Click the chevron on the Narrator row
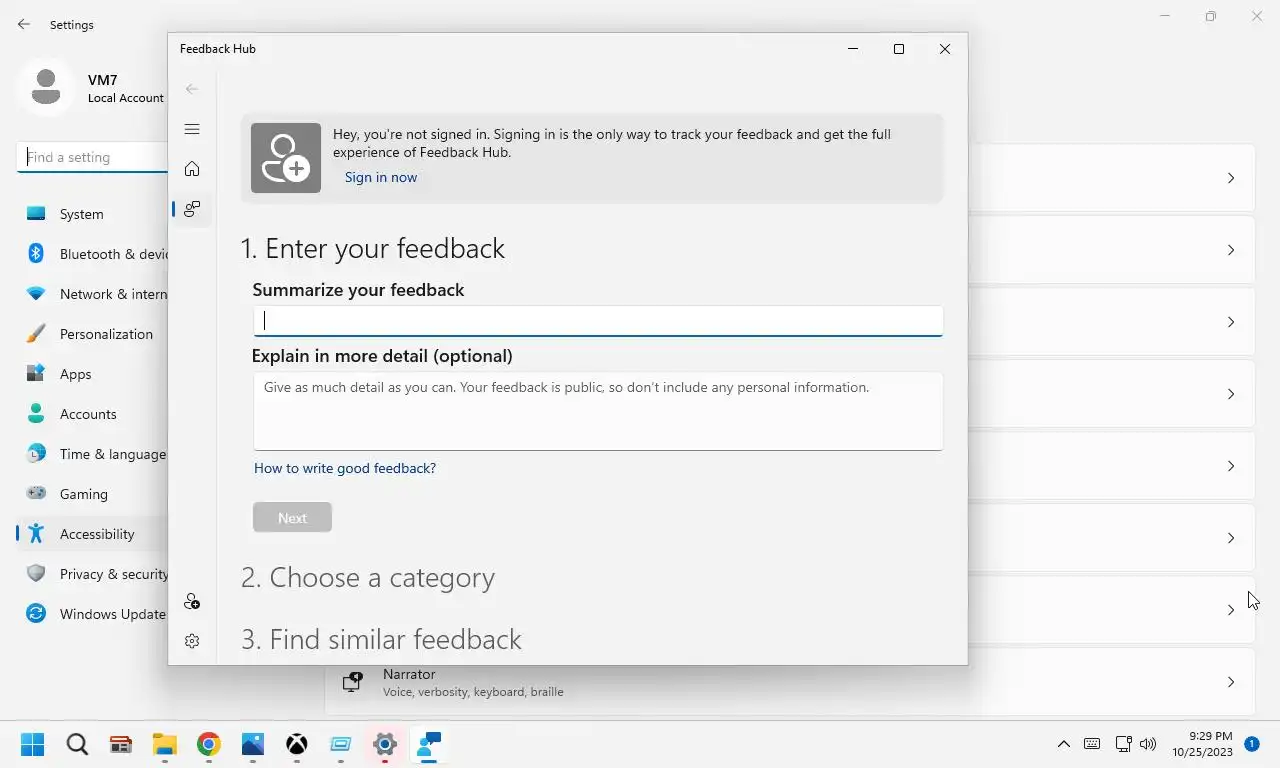Image resolution: width=1280 pixels, height=768 pixels. [1231, 682]
